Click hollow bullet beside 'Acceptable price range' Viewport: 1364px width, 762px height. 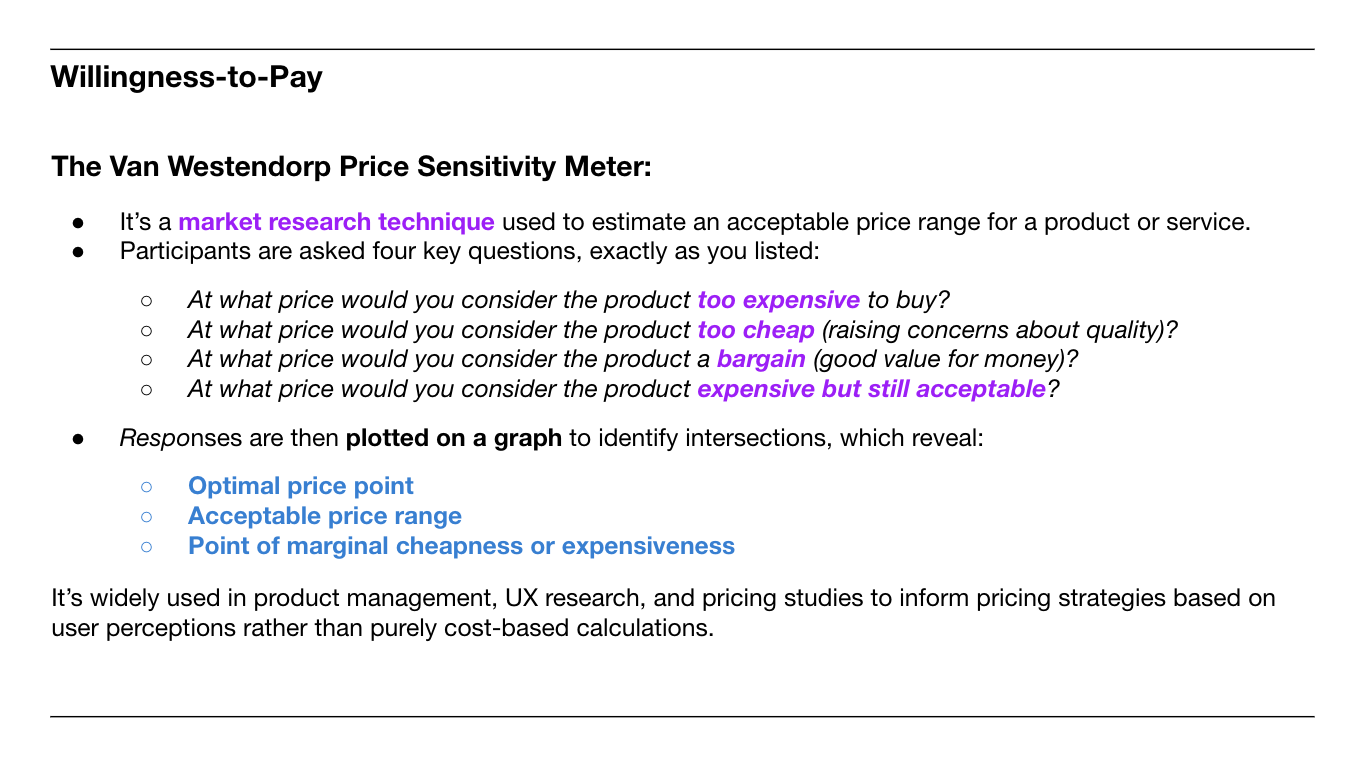point(146,517)
